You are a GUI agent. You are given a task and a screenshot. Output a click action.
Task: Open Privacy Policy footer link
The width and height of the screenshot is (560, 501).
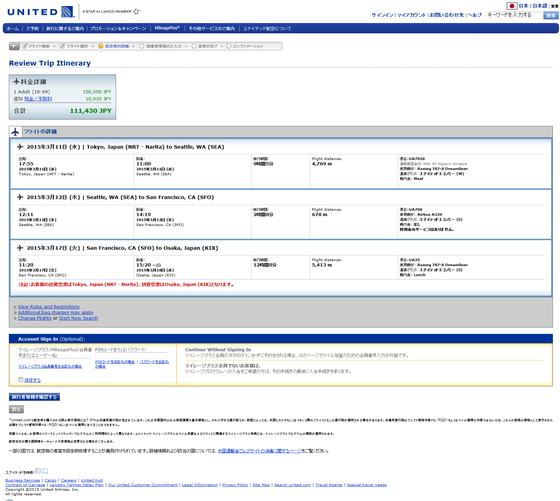pos(235,485)
